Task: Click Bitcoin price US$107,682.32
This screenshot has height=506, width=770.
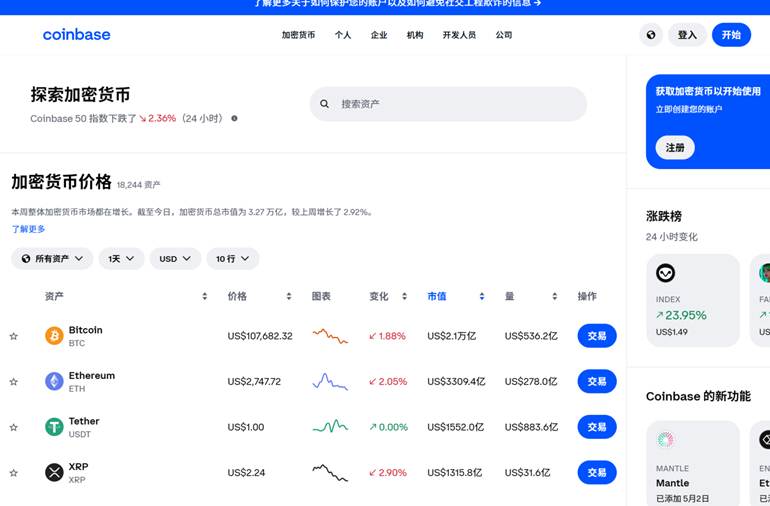Action: tap(260, 336)
